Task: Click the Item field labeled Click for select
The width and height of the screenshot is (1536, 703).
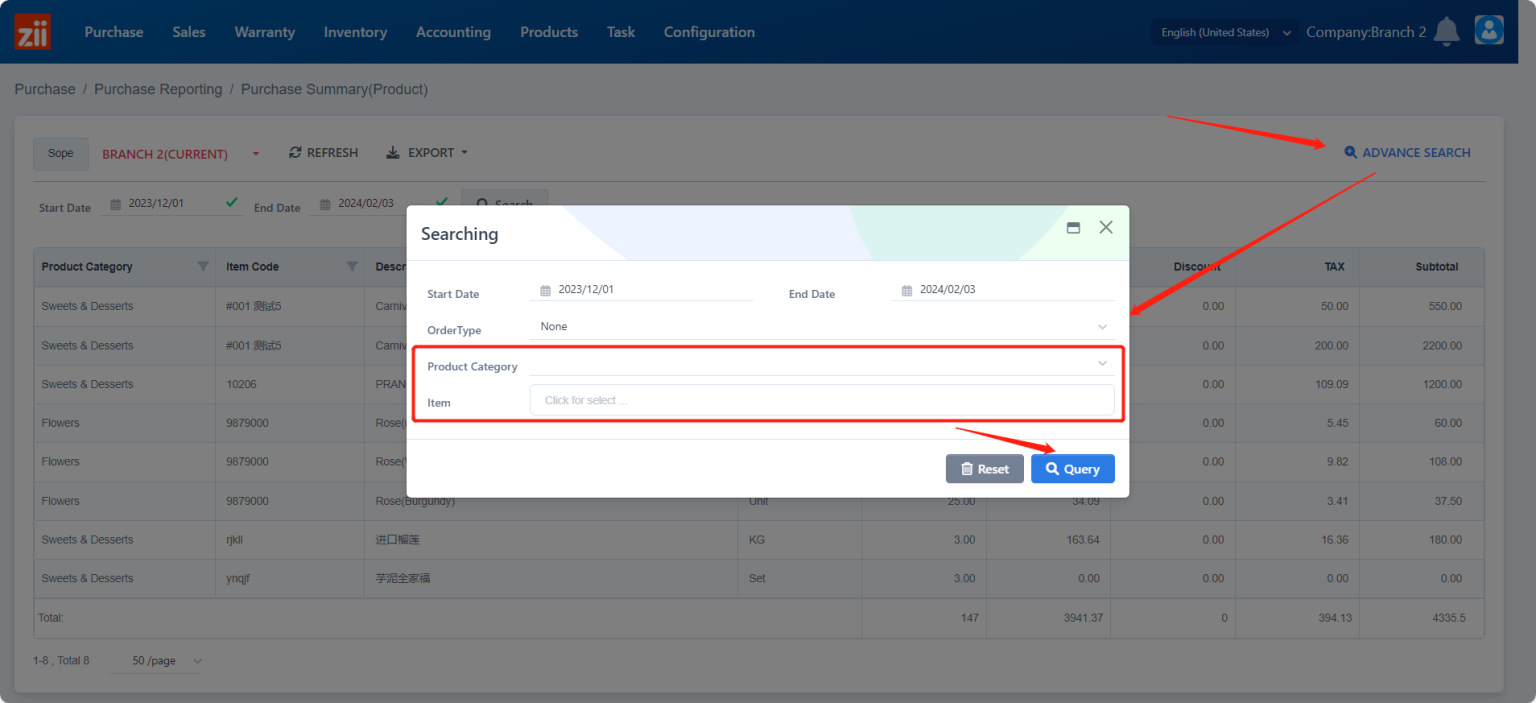Action: tap(821, 400)
